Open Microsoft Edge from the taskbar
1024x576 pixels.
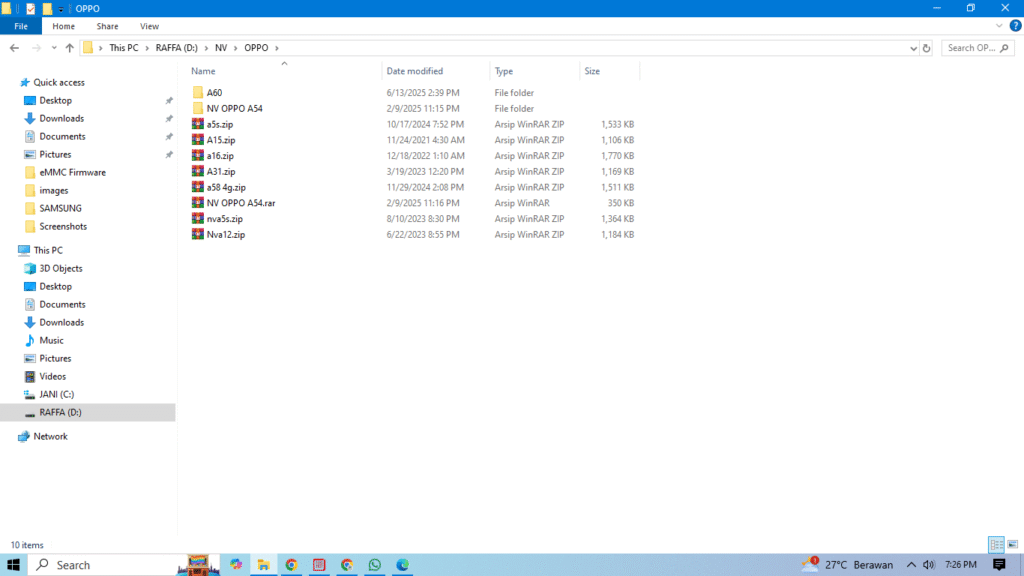(x=402, y=565)
